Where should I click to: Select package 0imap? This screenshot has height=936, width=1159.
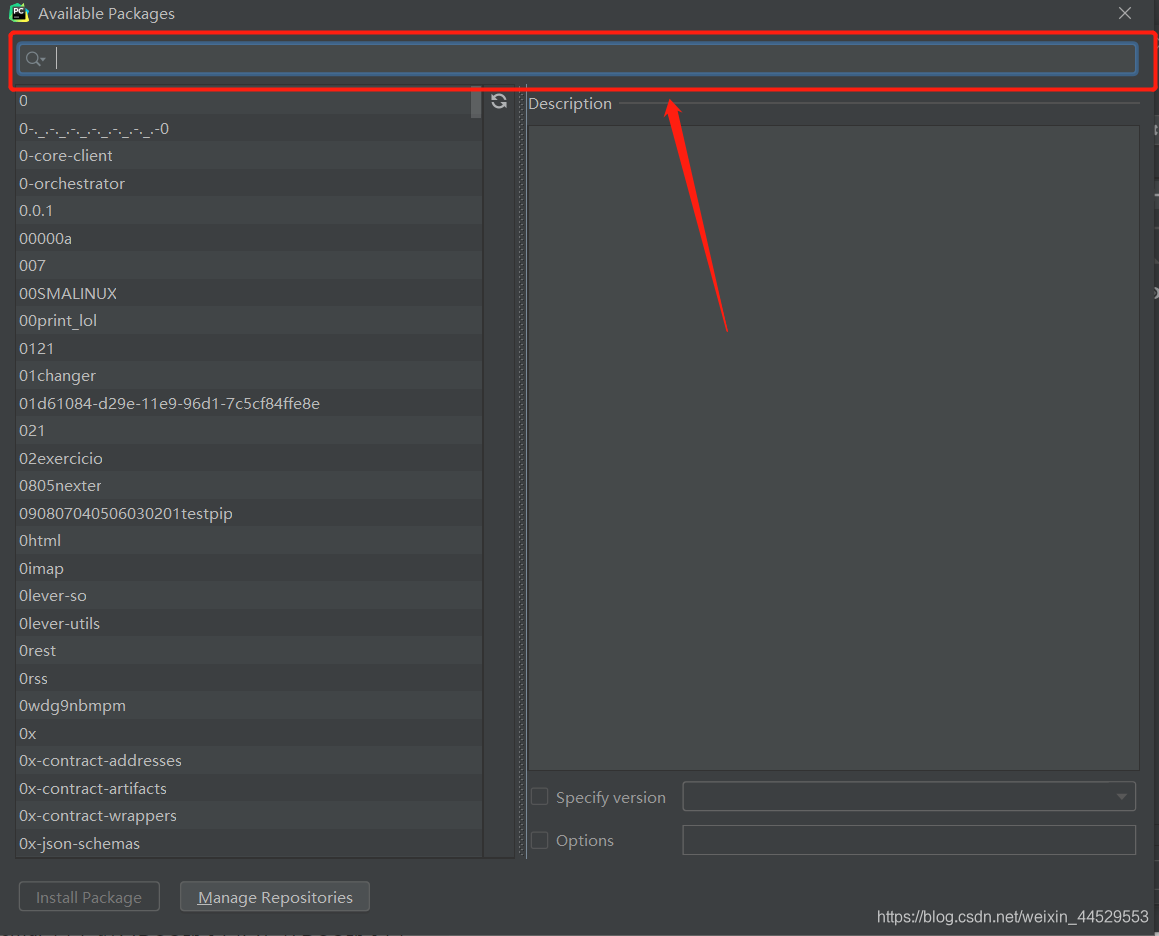pos(249,568)
